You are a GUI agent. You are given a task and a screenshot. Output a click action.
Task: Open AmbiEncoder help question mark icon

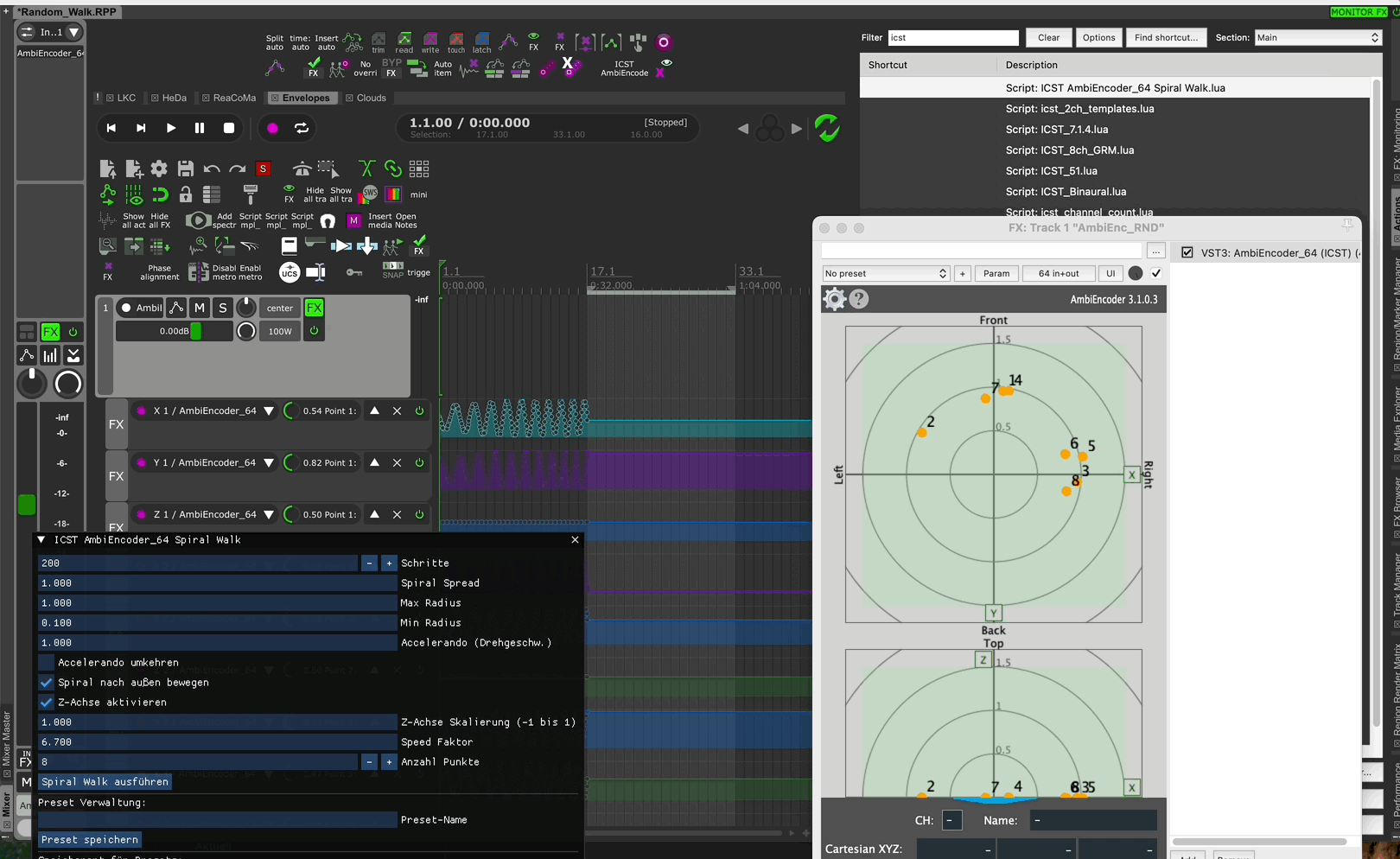click(858, 299)
